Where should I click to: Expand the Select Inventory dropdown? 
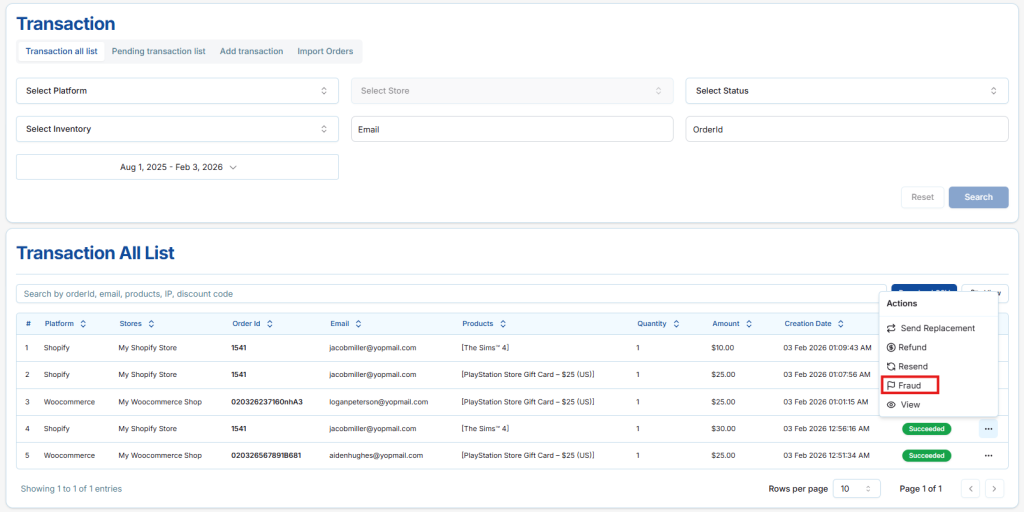tap(177, 129)
